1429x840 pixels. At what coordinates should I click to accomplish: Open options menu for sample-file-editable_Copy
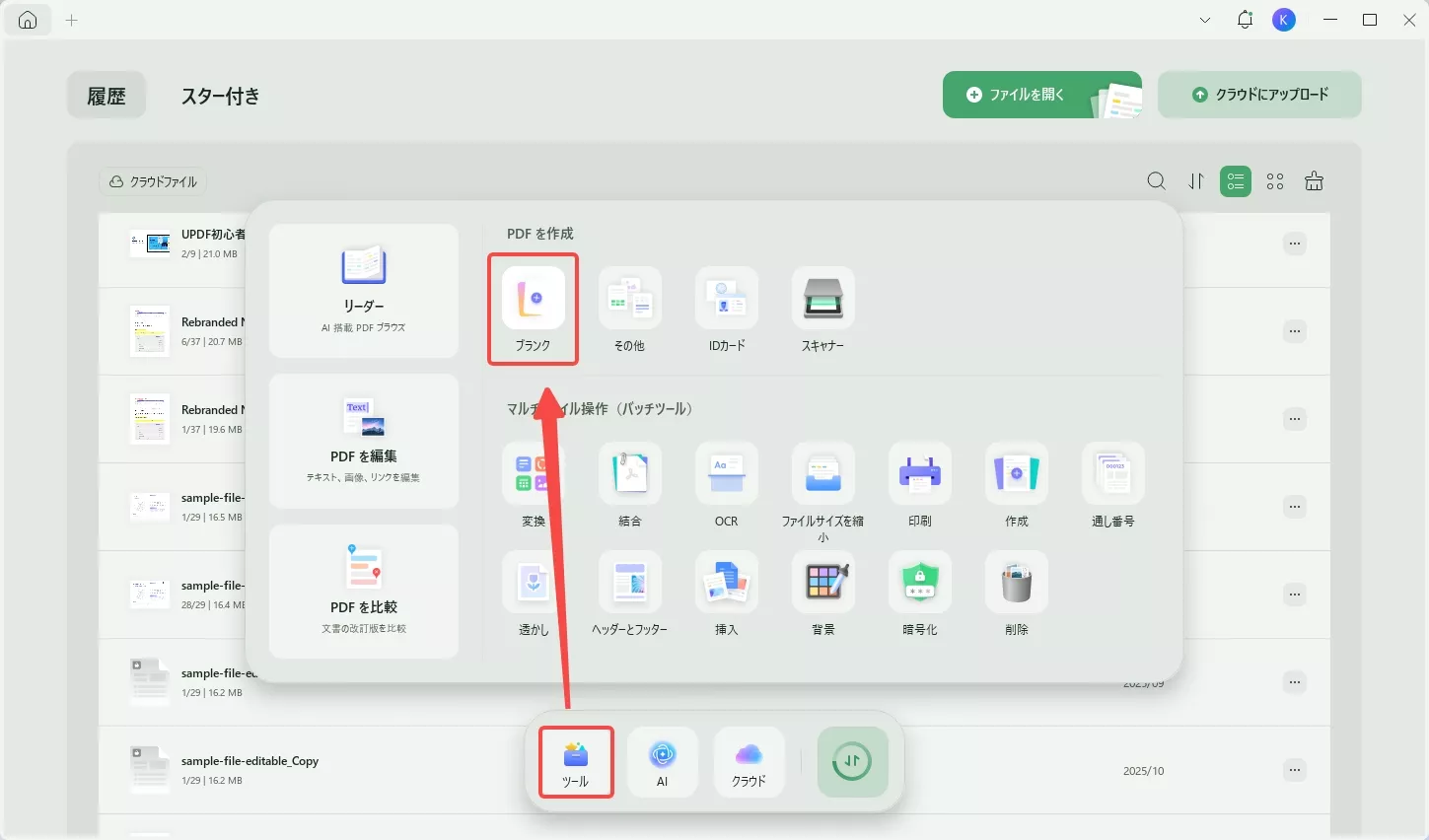pyautogui.click(x=1294, y=769)
